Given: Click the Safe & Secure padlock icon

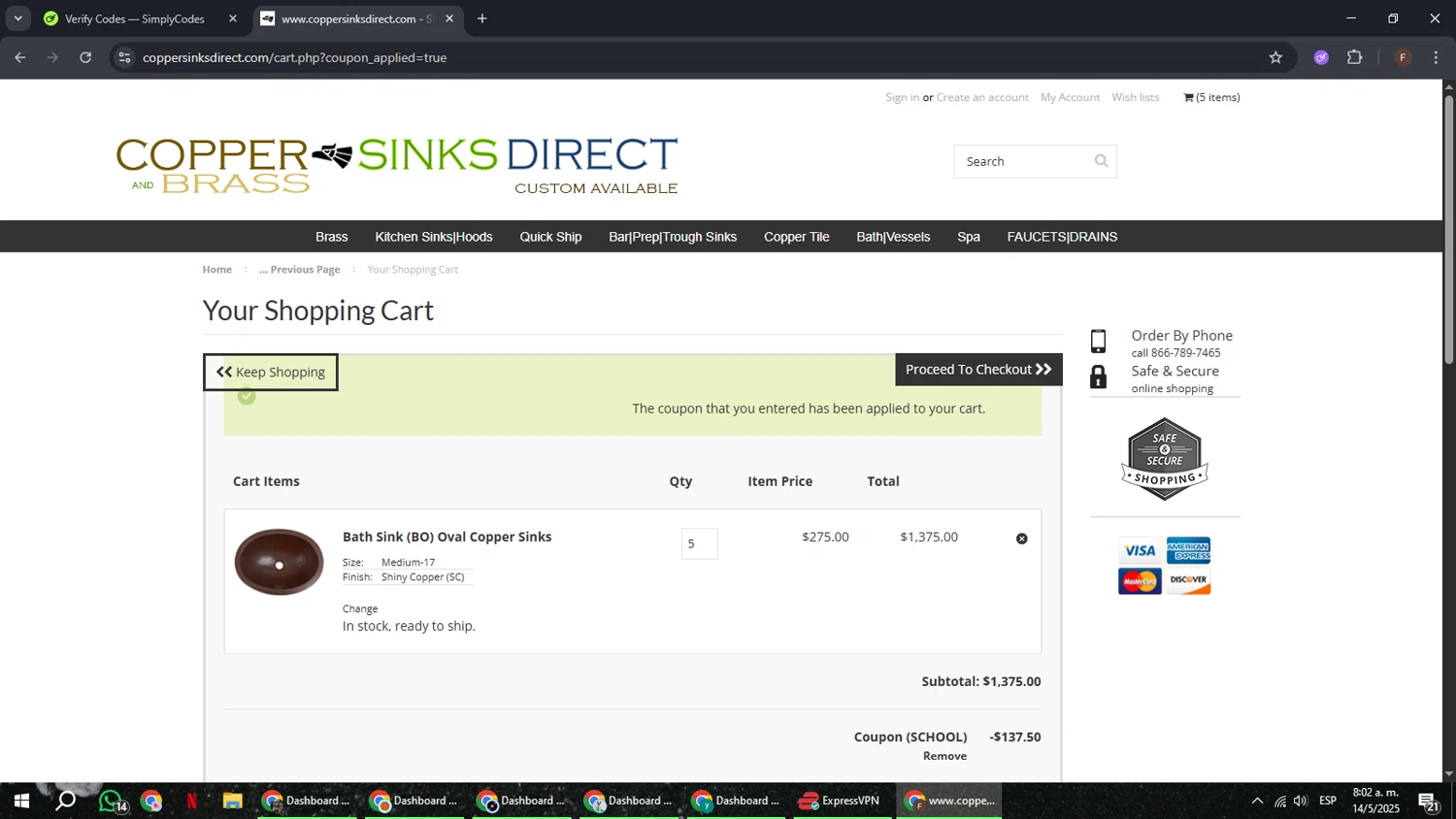Looking at the screenshot, I should [1098, 377].
